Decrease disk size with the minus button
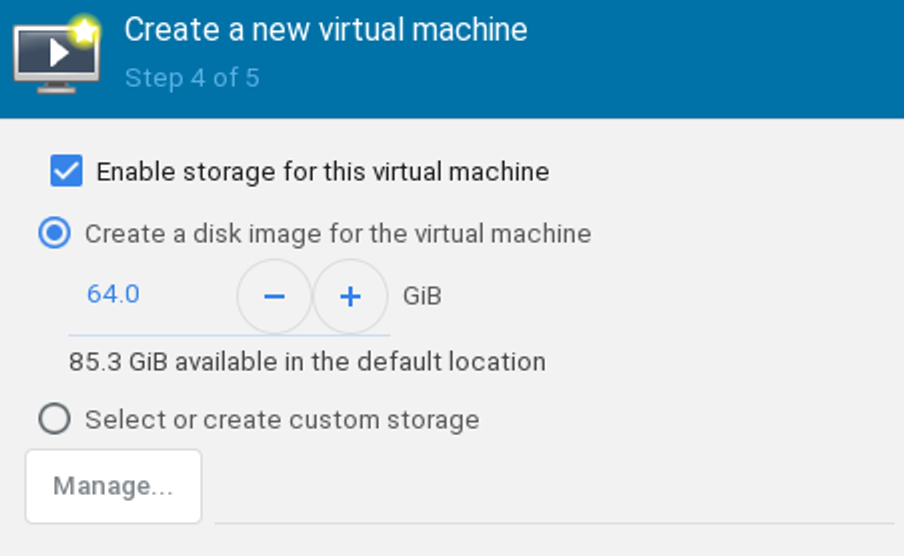This screenshot has height=556, width=904. (x=274, y=296)
